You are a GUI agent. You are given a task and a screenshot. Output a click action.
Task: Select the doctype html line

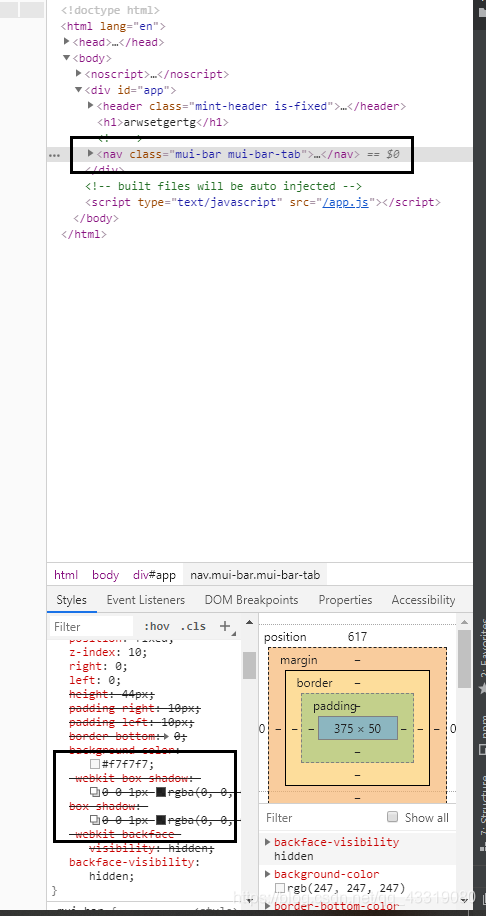110,11
